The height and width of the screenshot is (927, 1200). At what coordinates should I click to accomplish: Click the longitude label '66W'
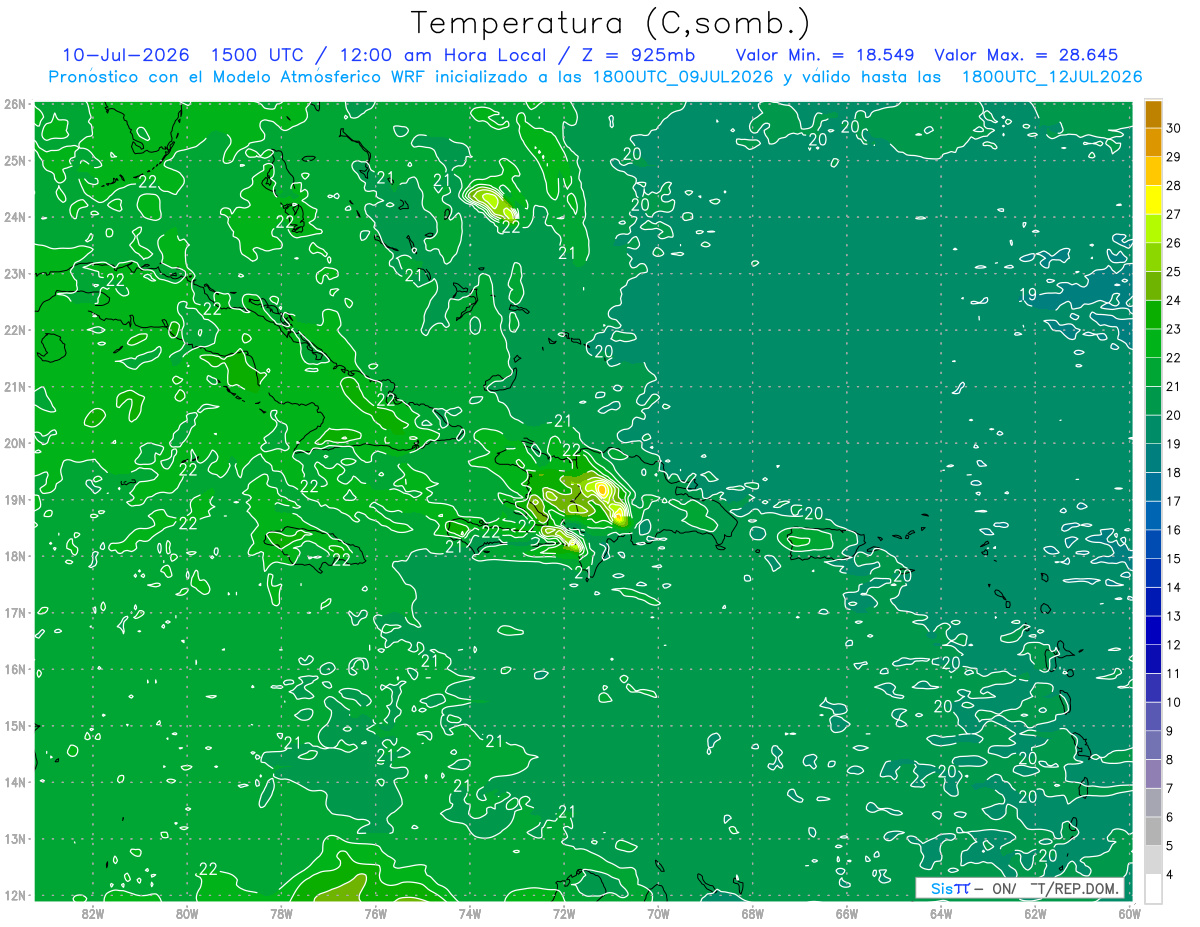click(x=847, y=913)
